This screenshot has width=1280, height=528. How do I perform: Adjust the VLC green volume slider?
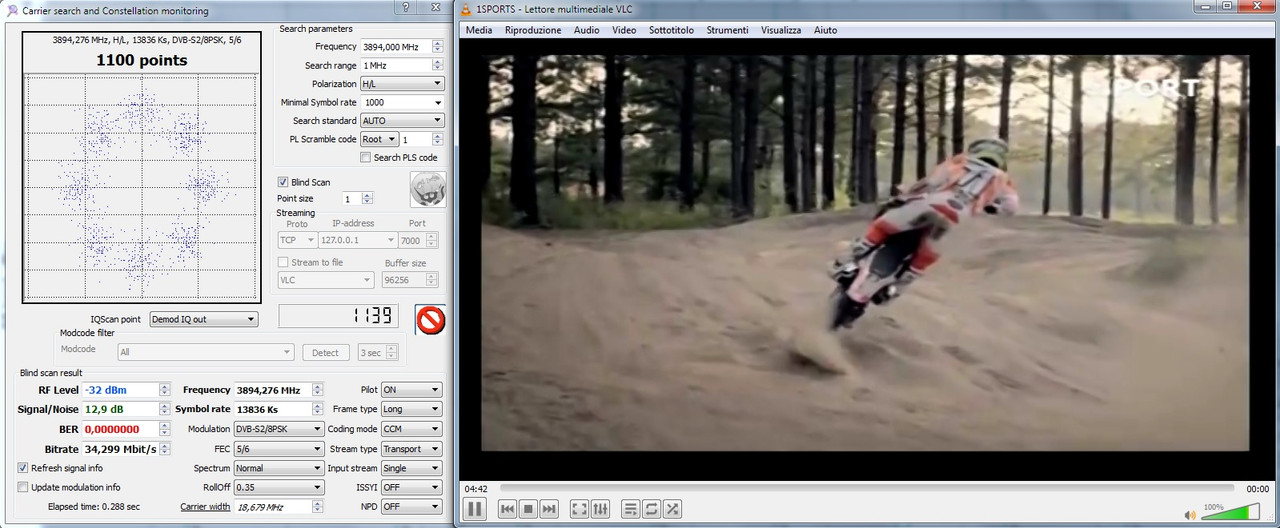pyautogui.click(x=1230, y=514)
